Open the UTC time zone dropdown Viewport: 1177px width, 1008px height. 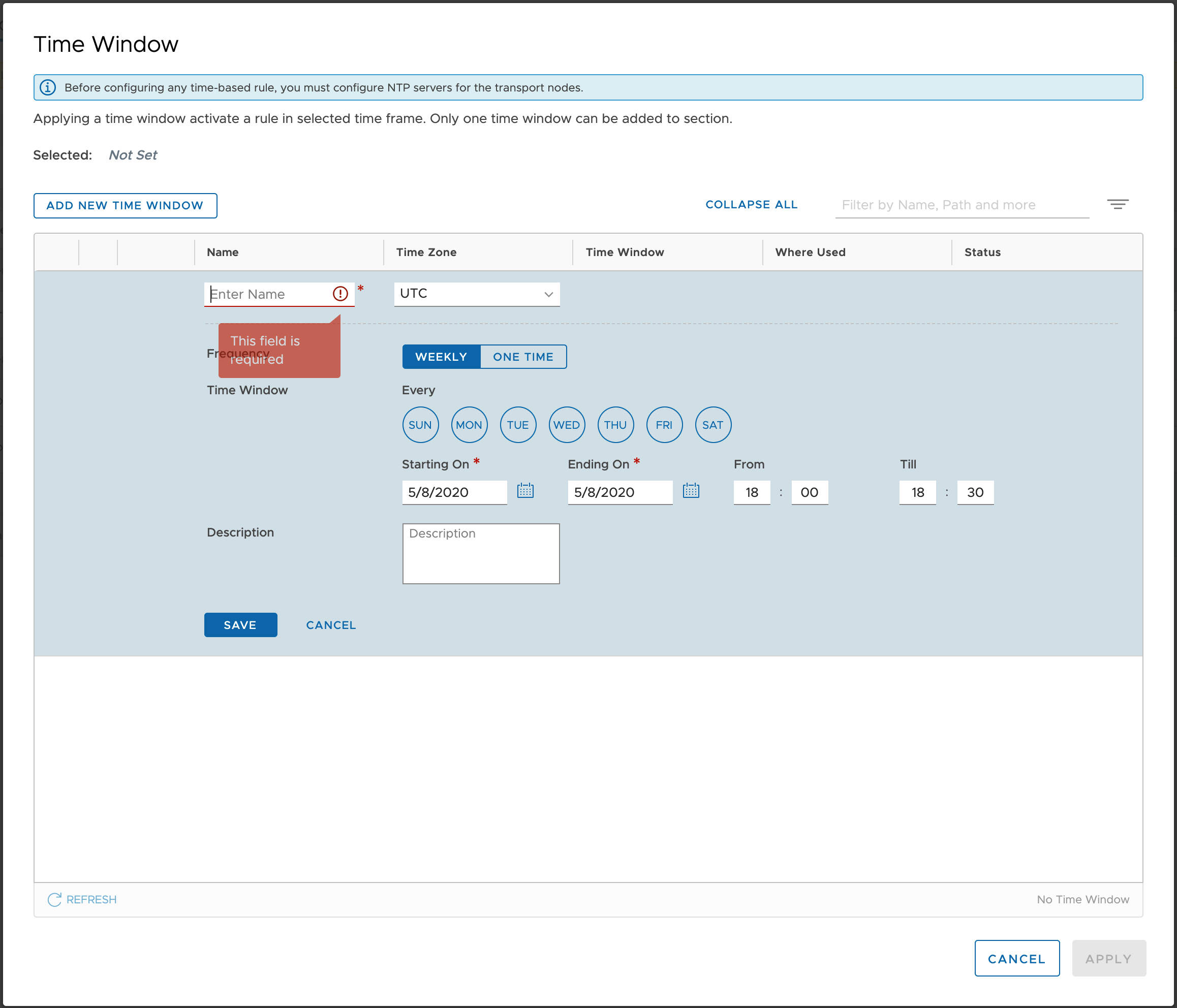click(477, 294)
